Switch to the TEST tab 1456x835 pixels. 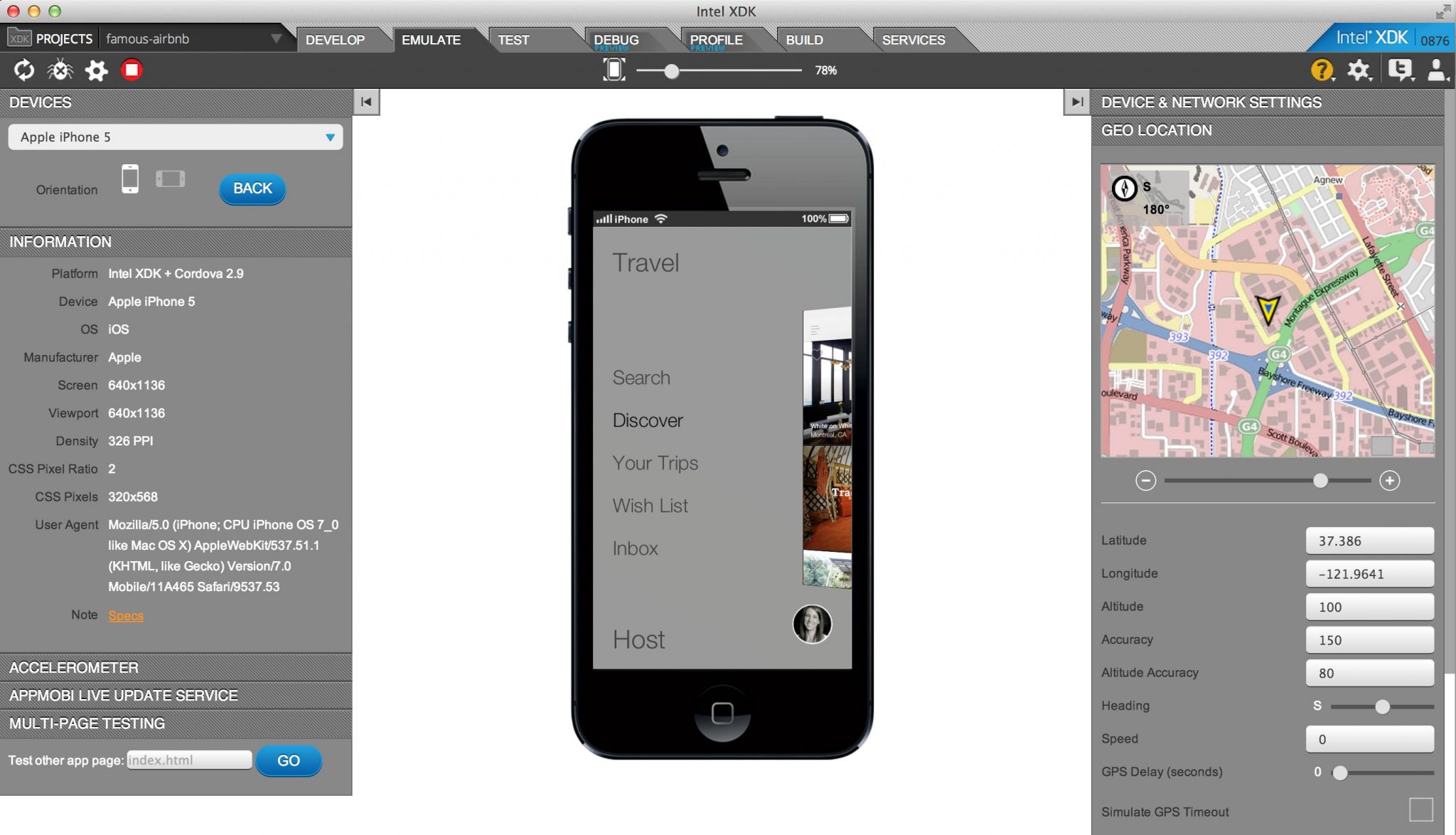pos(513,40)
